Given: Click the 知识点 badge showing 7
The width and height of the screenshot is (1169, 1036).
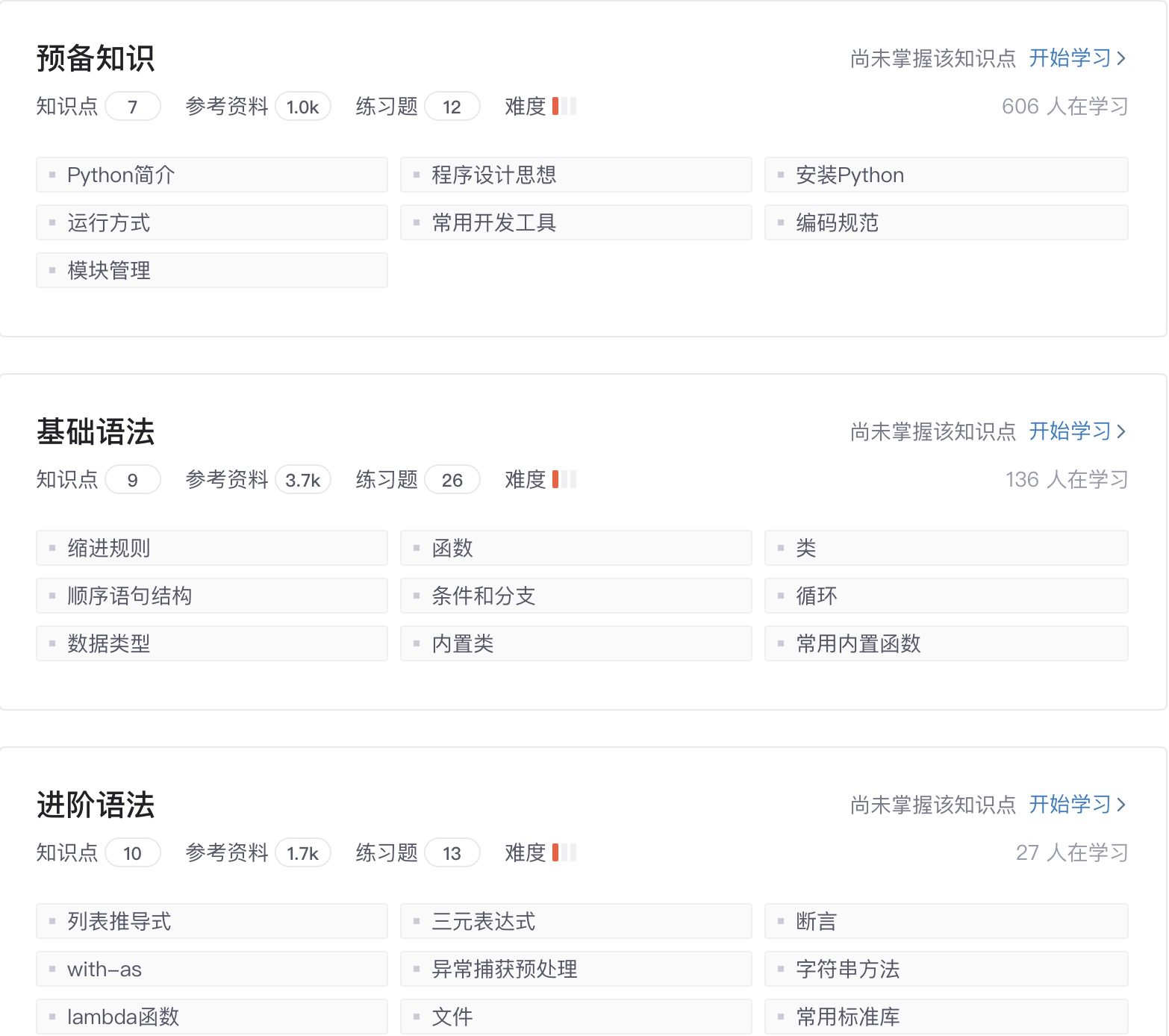Looking at the screenshot, I should tap(133, 107).
